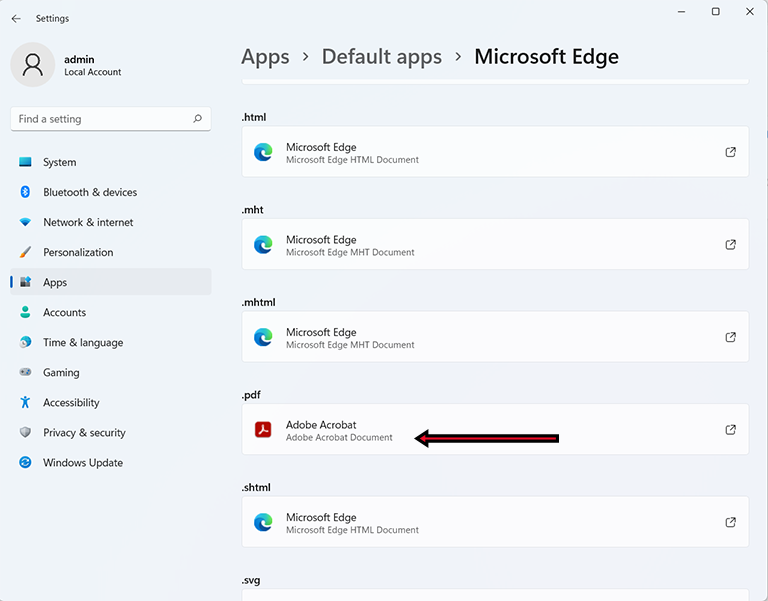Click the Bluetooth icon in sidebar
Screen dimensions: 768x601
[25, 192]
